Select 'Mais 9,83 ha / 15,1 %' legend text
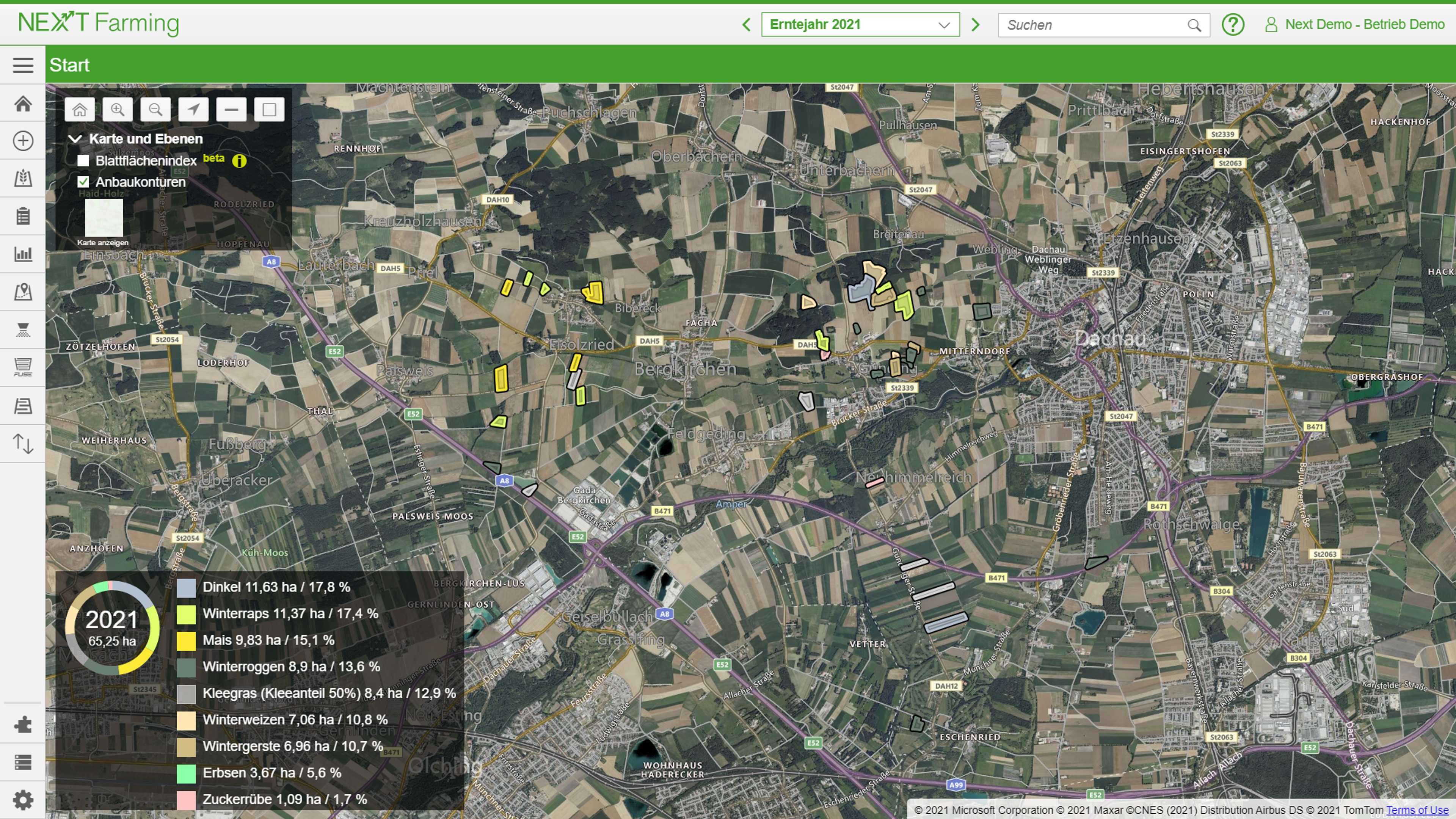The width and height of the screenshot is (1456, 819). (268, 640)
